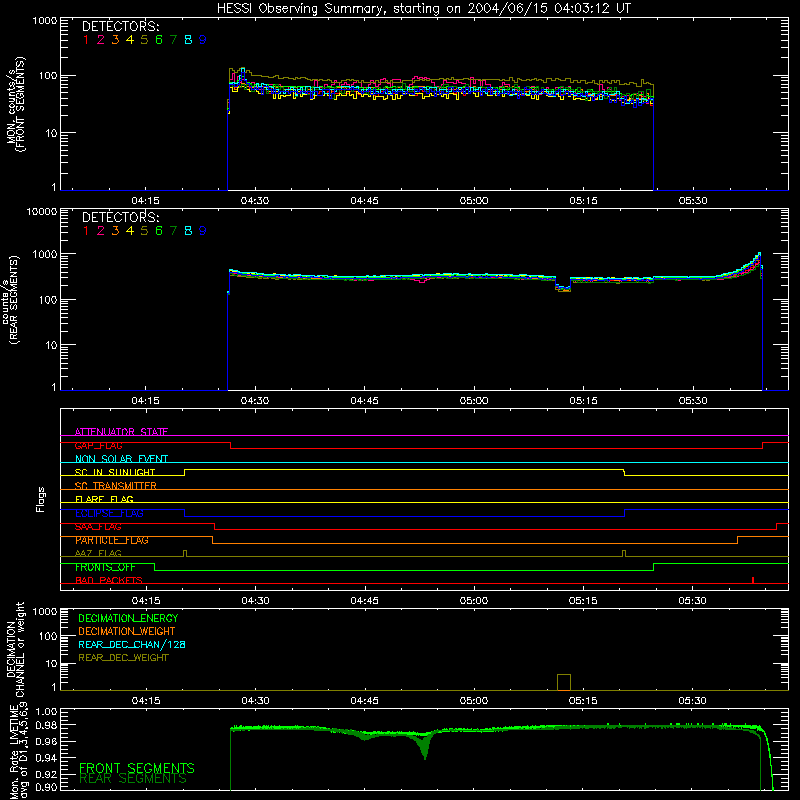Click 04:15 tick label under Flags plot

coord(146,601)
